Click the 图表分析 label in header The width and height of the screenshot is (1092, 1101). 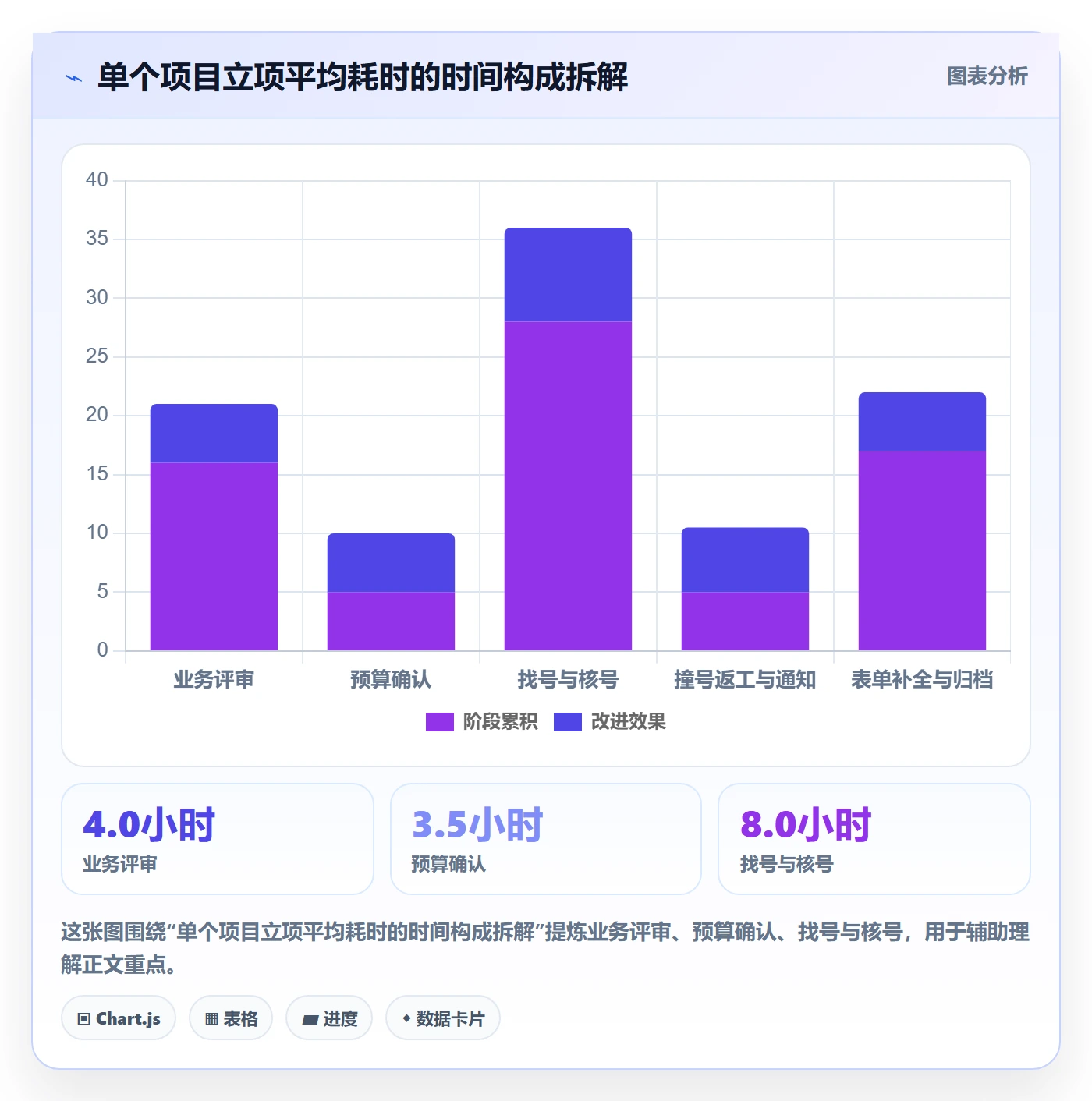[987, 76]
